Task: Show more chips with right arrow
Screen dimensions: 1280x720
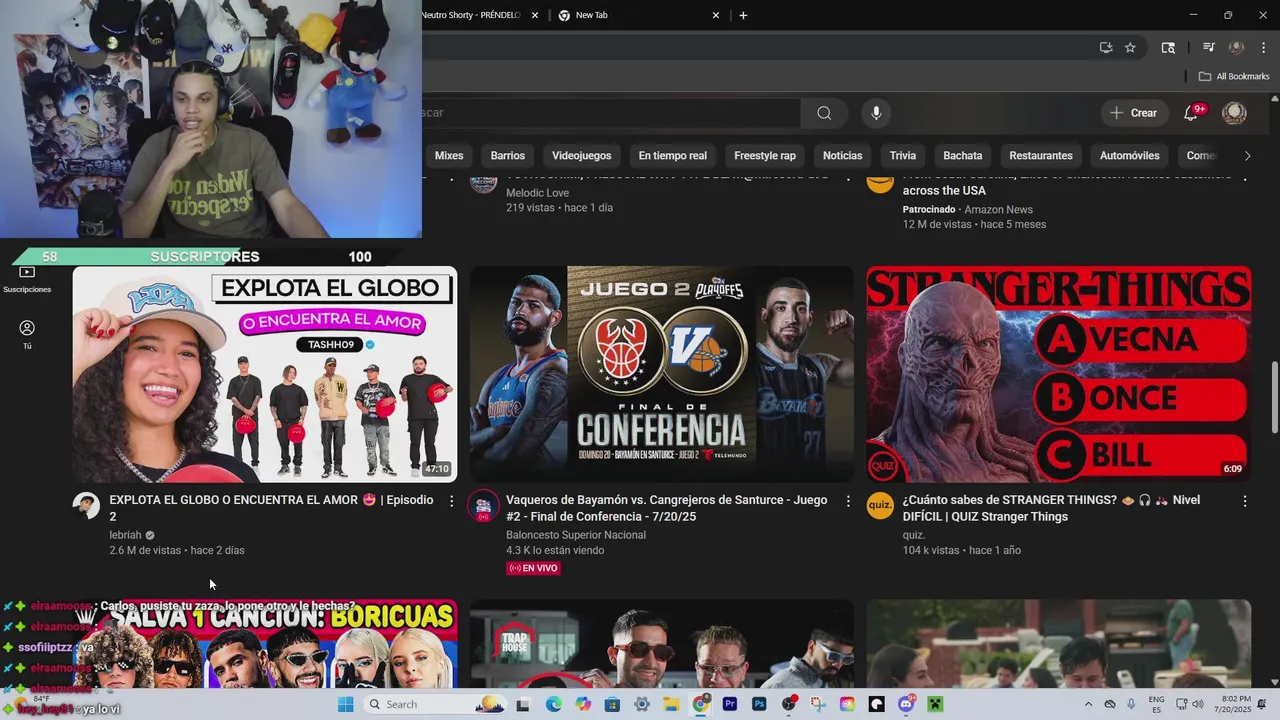Action: [1247, 155]
